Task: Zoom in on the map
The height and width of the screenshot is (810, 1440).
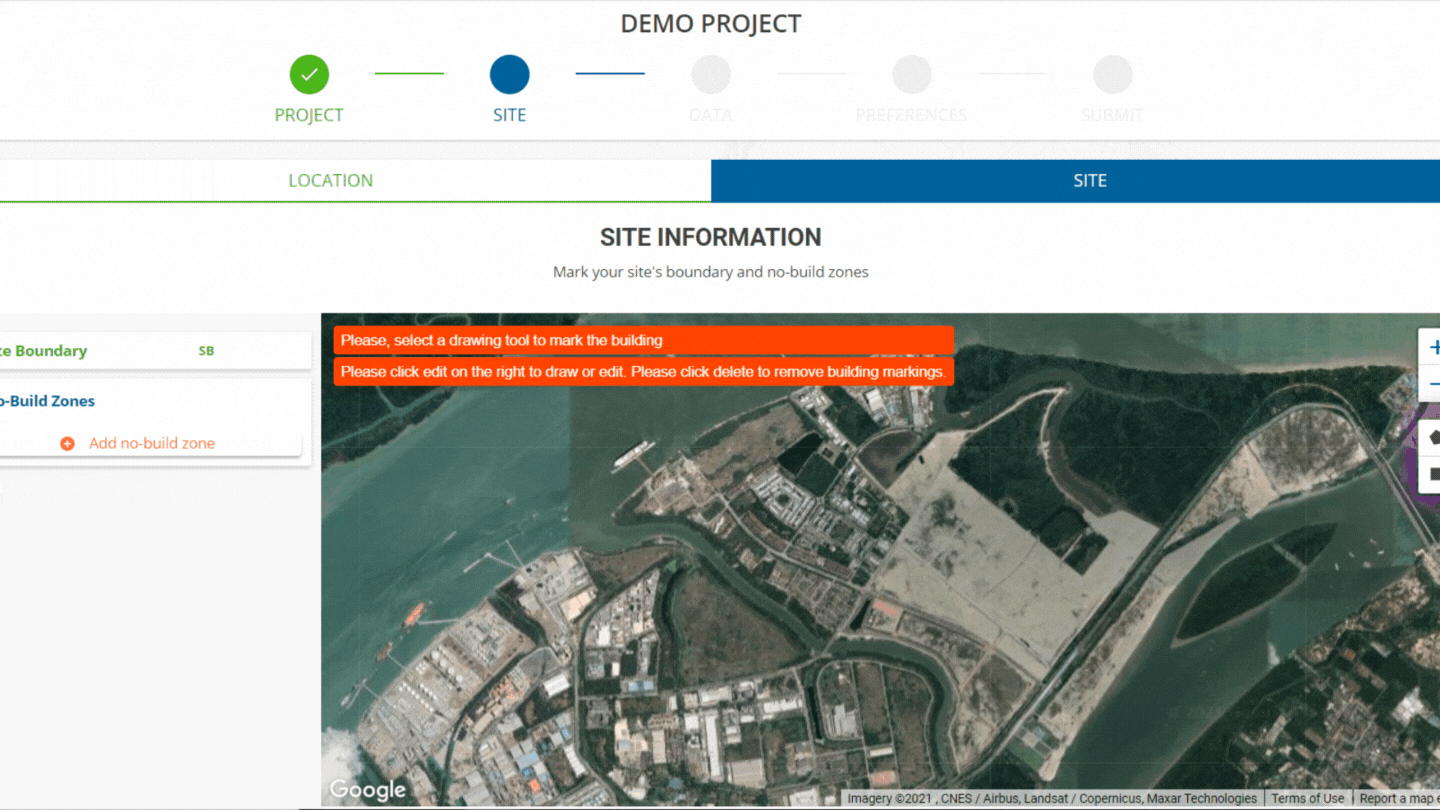Action: pyautogui.click(x=1432, y=348)
